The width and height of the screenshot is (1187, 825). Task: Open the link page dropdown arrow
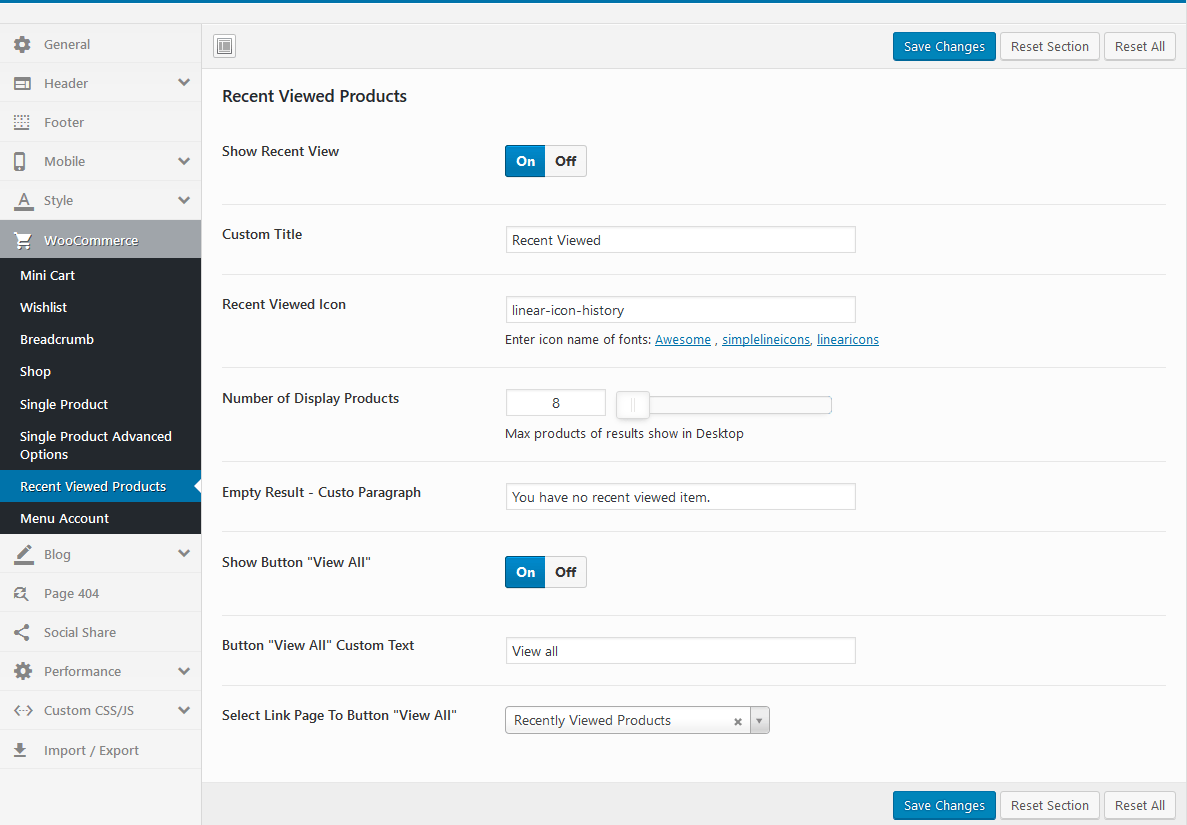pyautogui.click(x=759, y=721)
